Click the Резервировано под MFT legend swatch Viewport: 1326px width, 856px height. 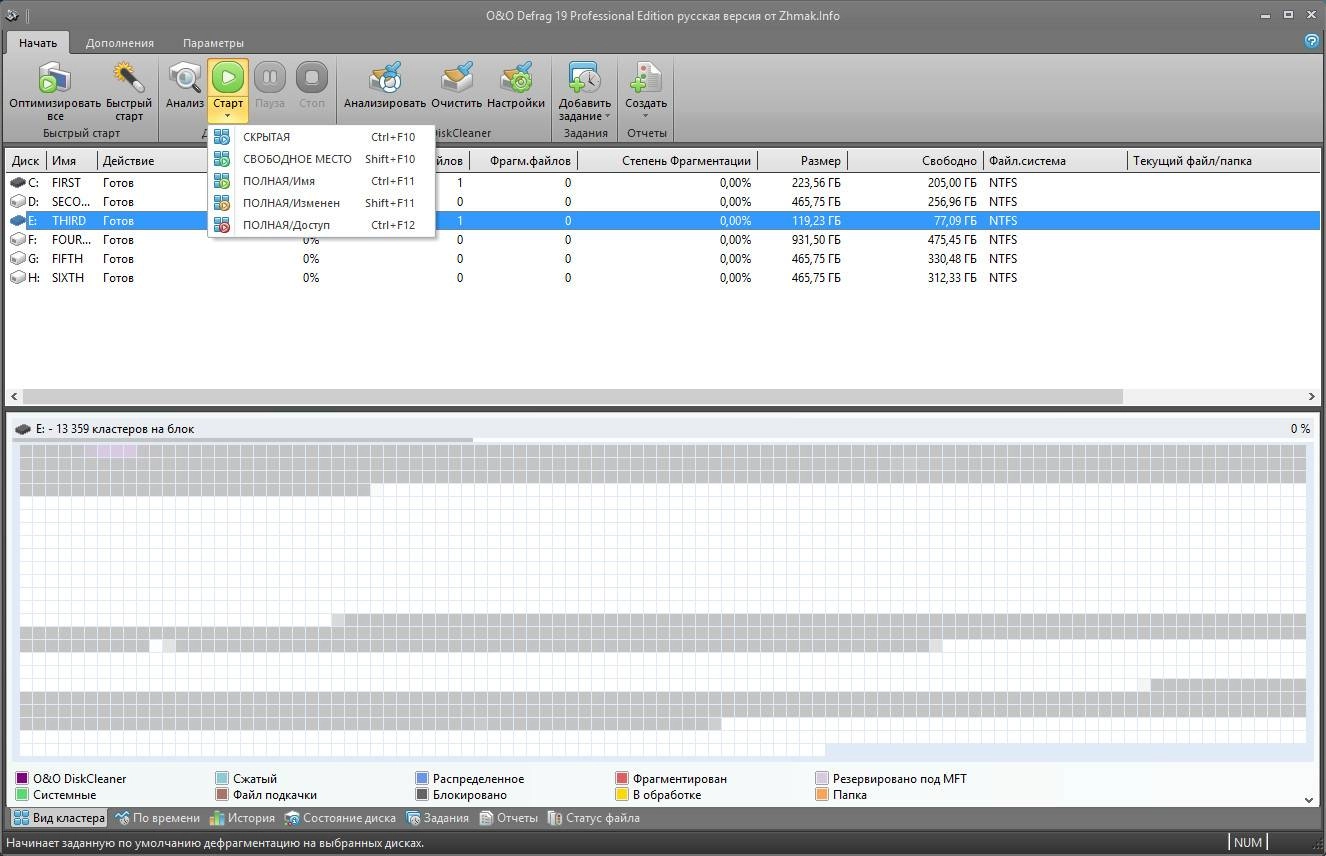pyautogui.click(x=822, y=778)
